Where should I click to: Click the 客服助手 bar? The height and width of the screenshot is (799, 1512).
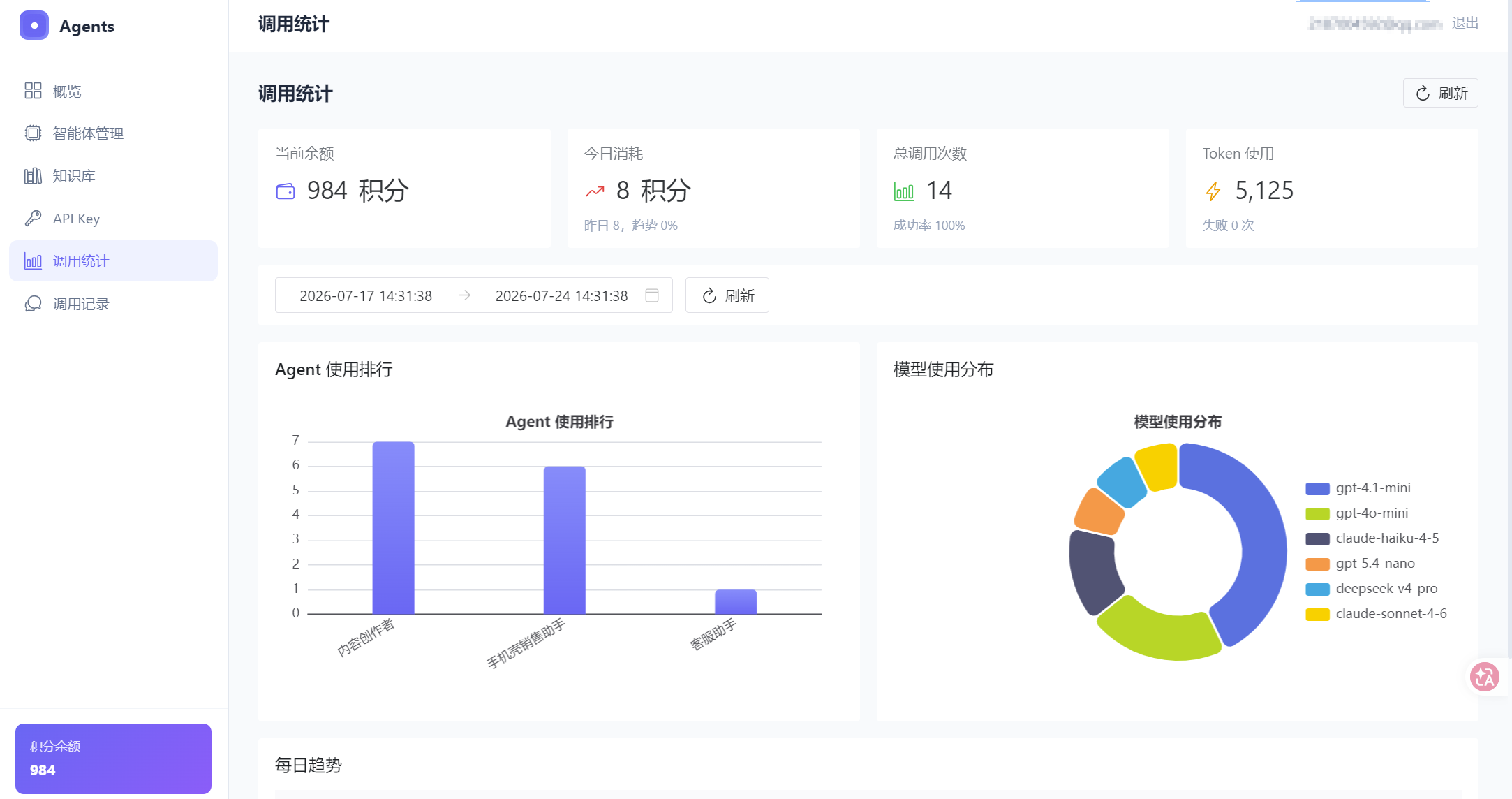pos(736,602)
